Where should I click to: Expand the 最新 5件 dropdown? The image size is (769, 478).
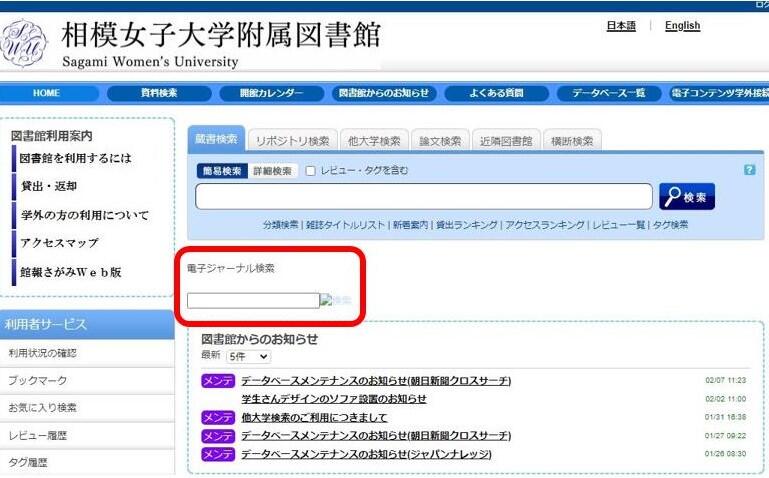[248, 356]
